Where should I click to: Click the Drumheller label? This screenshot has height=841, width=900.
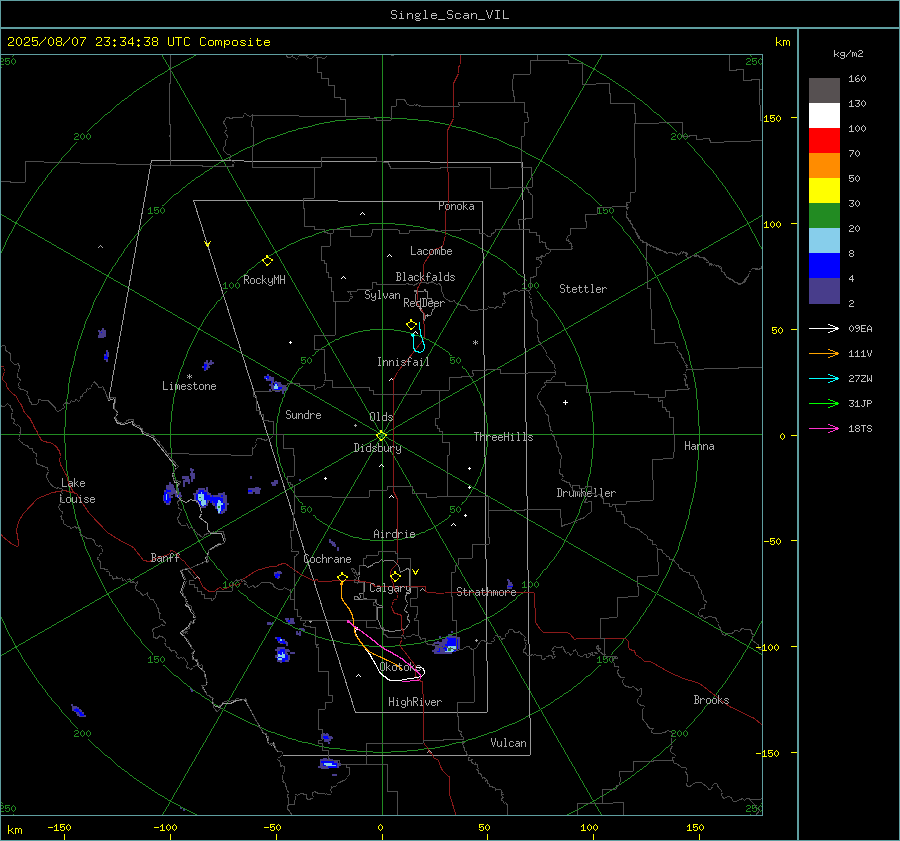[x=586, y=493]
